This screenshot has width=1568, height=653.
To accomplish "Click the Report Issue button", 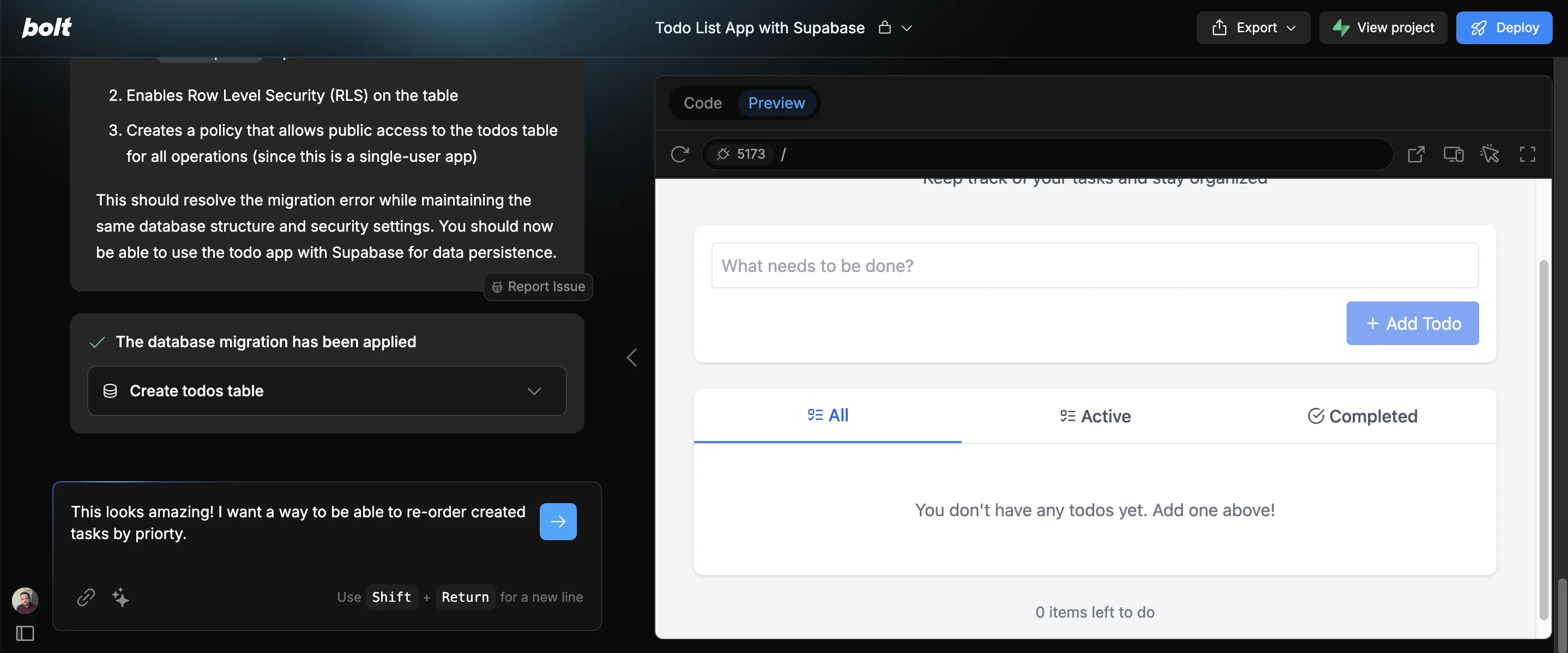I will [538, 287].
